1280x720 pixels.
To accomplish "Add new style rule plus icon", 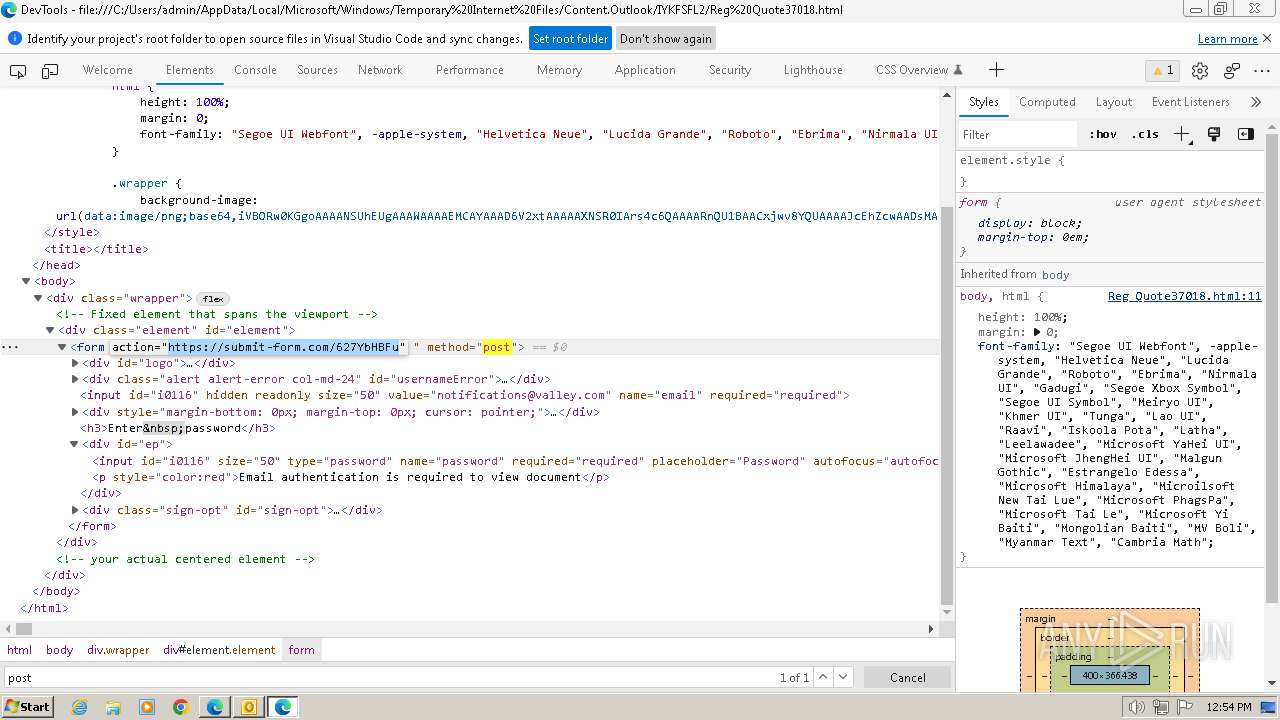I will click(x=1182, y=134).
